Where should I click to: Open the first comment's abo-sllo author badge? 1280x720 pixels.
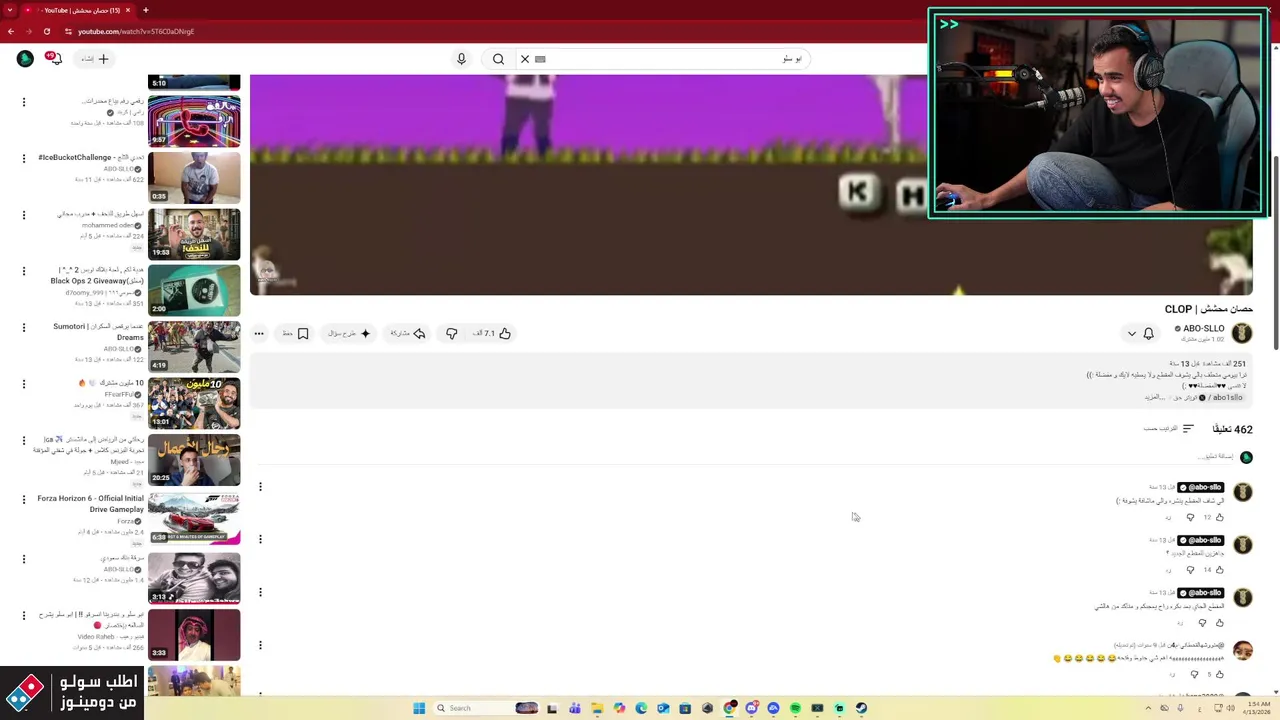click(x=1200, y=487)
